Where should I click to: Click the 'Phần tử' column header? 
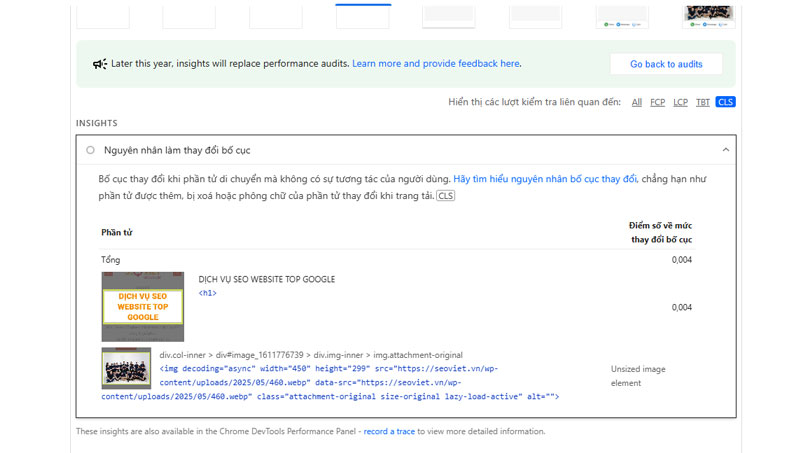pos(117,233)
